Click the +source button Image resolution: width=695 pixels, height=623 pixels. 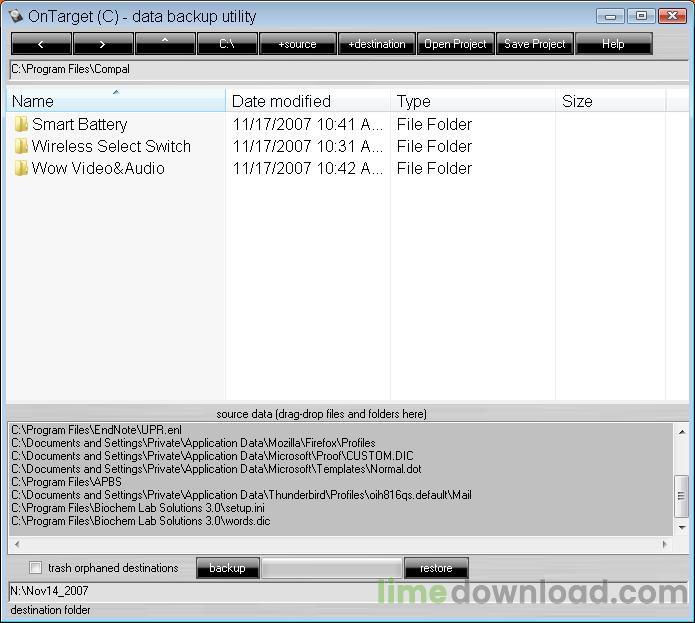pos(298,44)
